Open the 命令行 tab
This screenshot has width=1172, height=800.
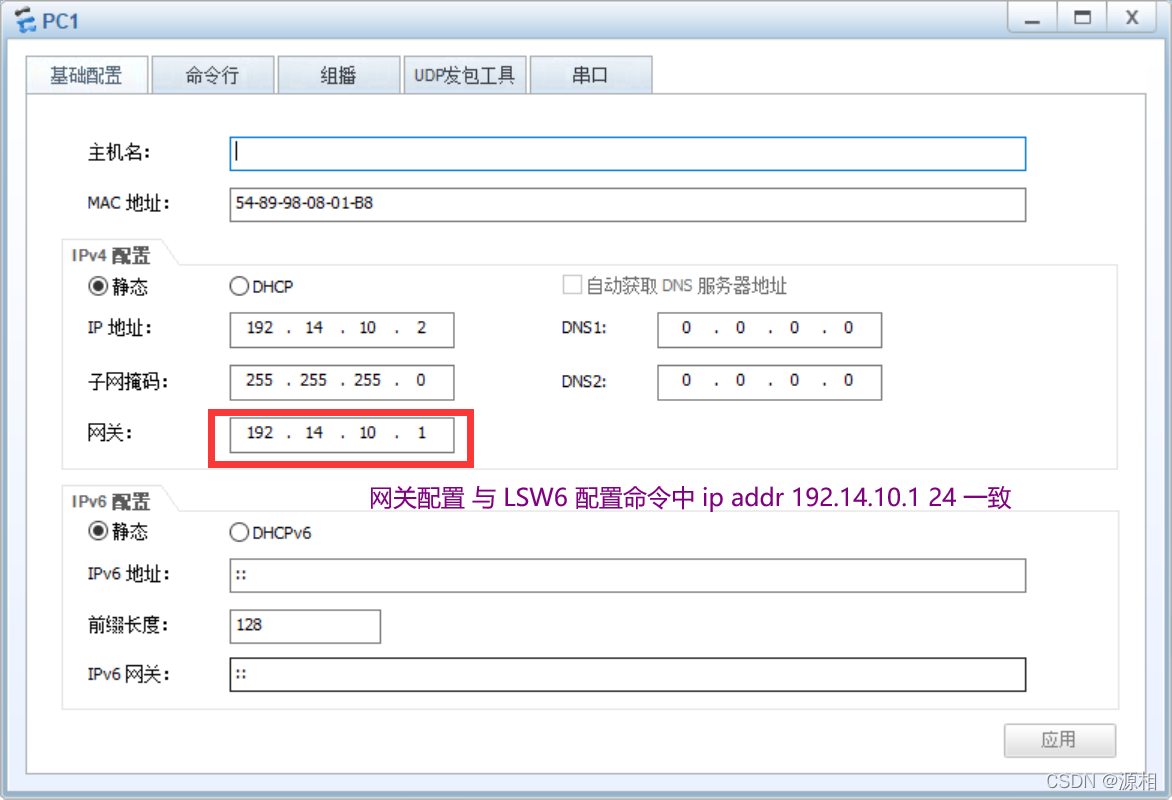[213, 75]
